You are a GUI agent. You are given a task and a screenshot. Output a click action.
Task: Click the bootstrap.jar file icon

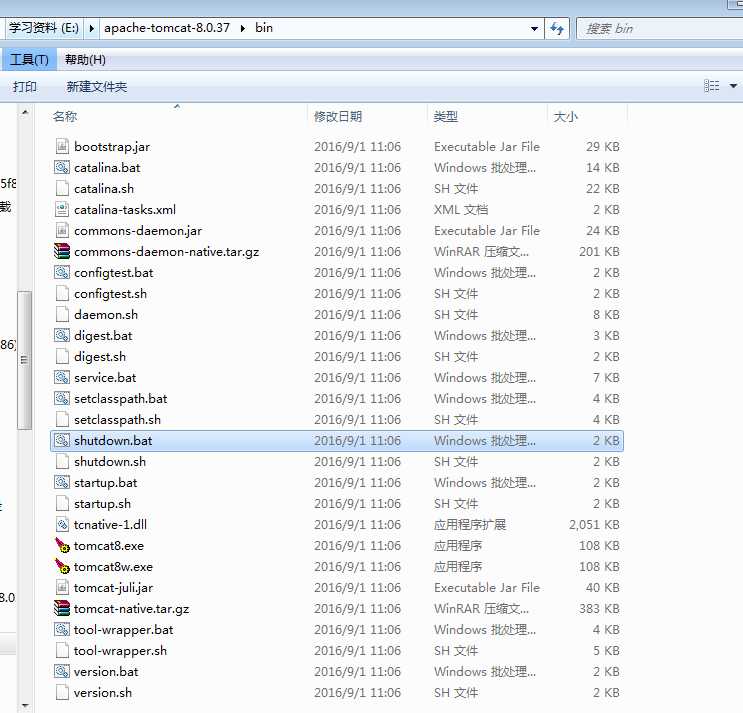[62, 146]
